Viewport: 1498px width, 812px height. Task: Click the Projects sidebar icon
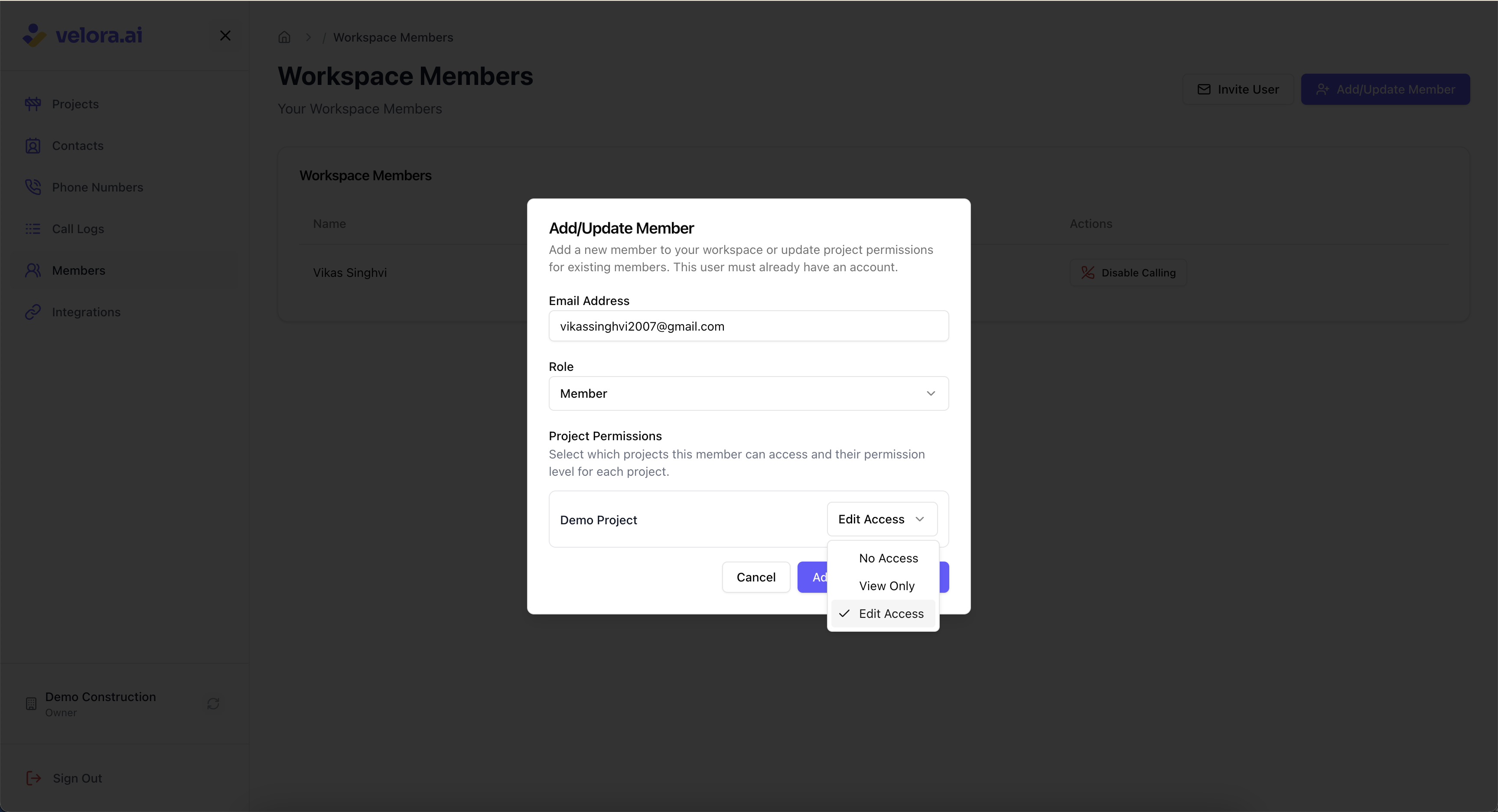point(33,104)
